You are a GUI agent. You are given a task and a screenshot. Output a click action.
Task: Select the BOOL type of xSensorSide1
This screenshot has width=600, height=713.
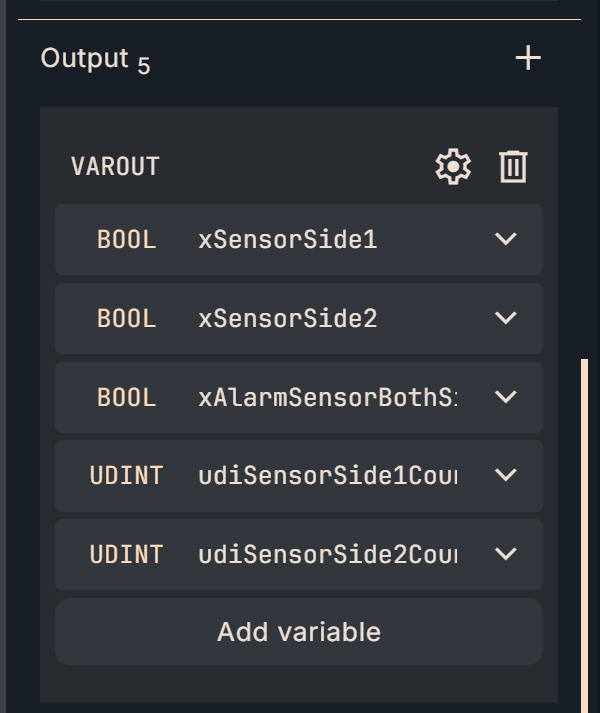(127, 240)
